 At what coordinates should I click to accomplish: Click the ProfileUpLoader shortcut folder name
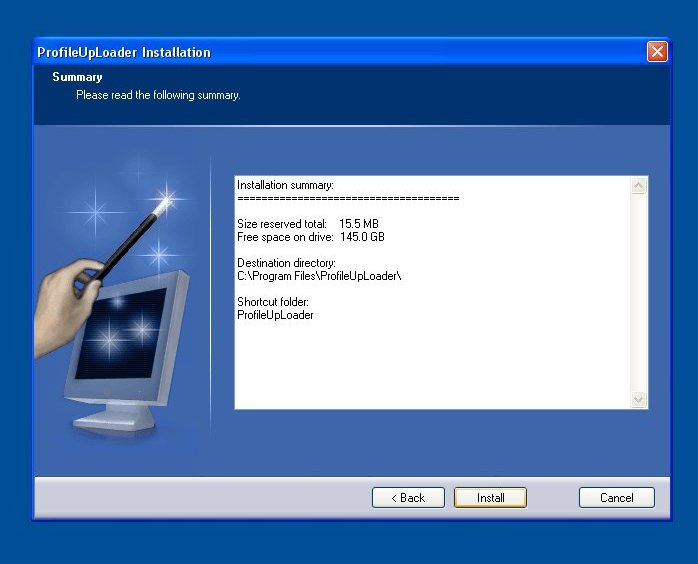pos(275,315)
